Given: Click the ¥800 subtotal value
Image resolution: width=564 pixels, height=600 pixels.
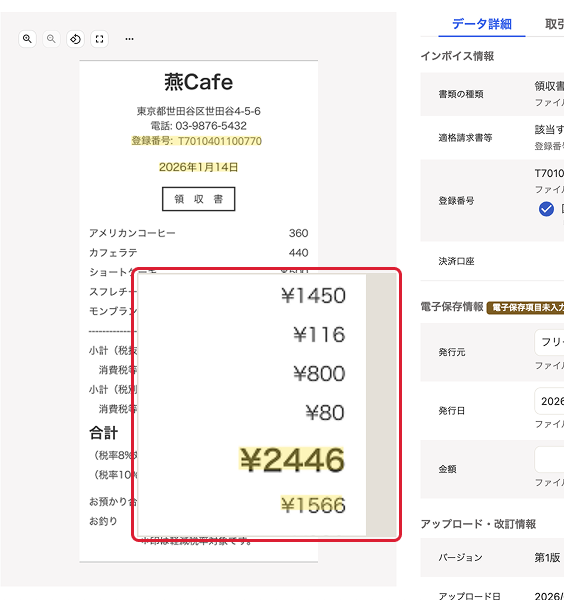Looking at the screenshot, I should coord(319,373).
